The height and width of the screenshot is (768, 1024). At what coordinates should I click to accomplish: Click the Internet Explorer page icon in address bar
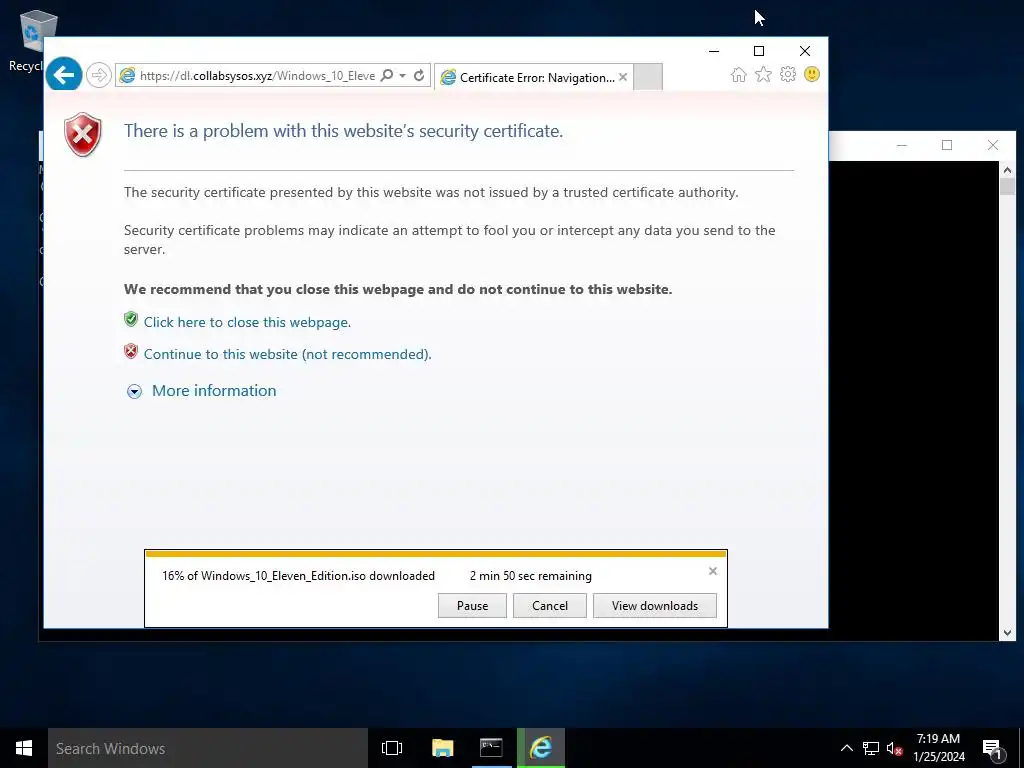coord(128,76)
